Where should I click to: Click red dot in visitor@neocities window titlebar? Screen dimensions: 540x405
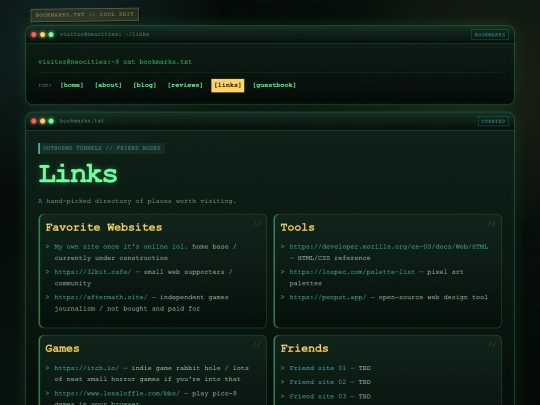[34, 34]
